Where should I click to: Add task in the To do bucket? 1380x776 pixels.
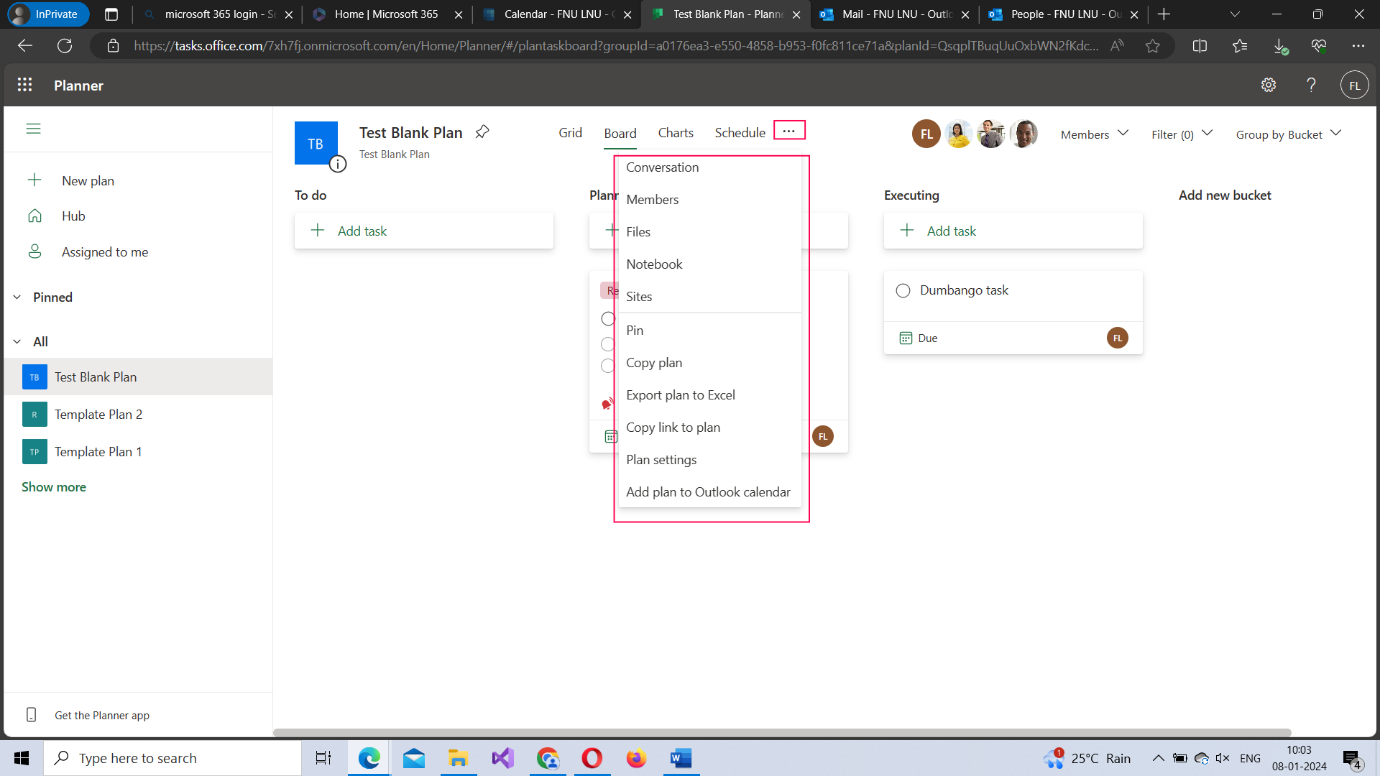(424, 231)
